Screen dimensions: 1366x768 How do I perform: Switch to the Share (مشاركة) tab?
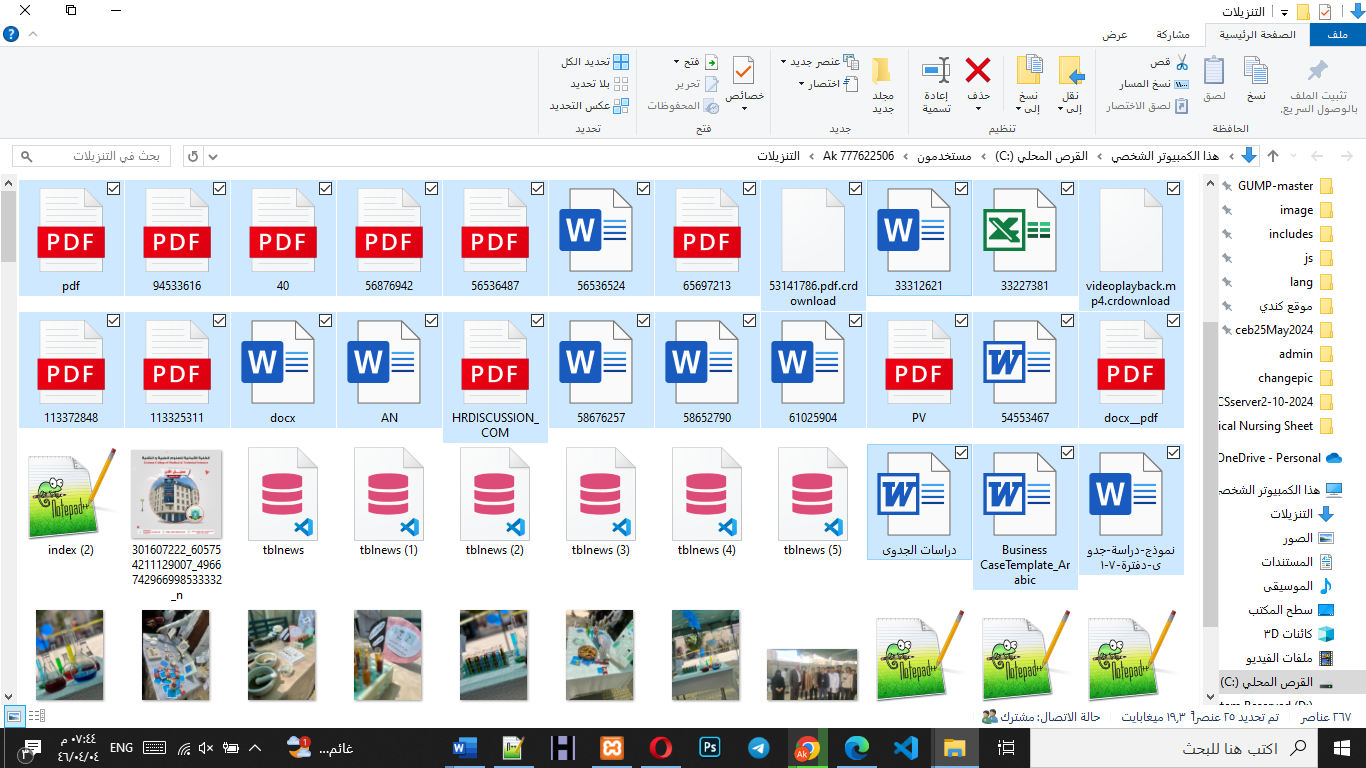tap(1172, 34)
